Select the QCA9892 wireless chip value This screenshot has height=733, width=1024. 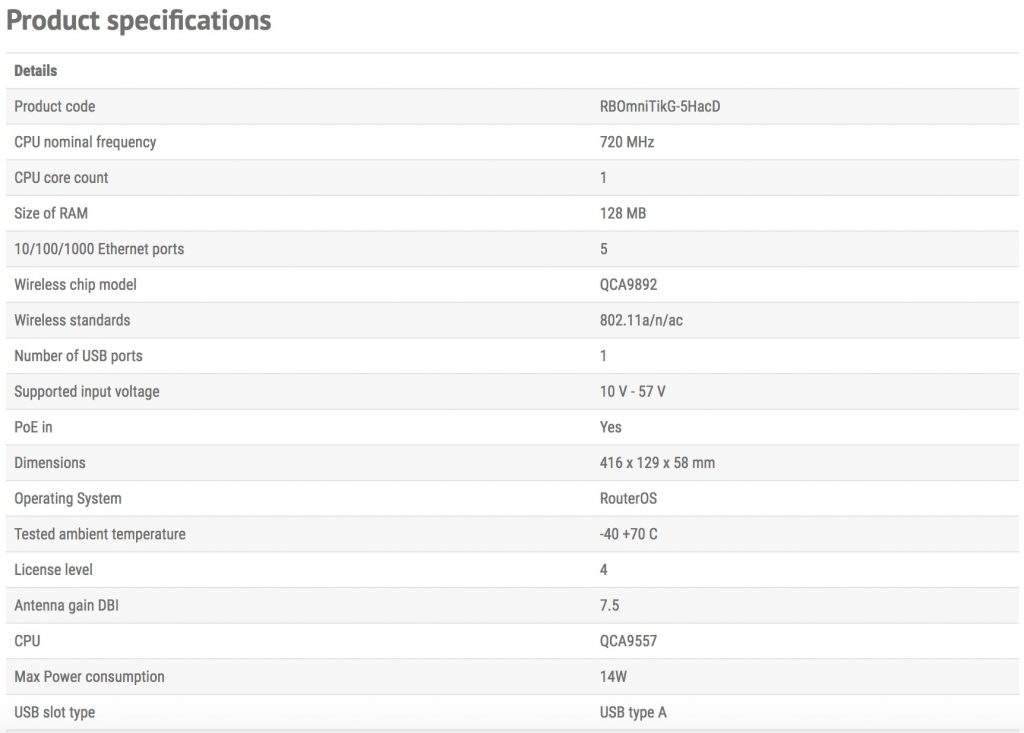coord(628,285)
